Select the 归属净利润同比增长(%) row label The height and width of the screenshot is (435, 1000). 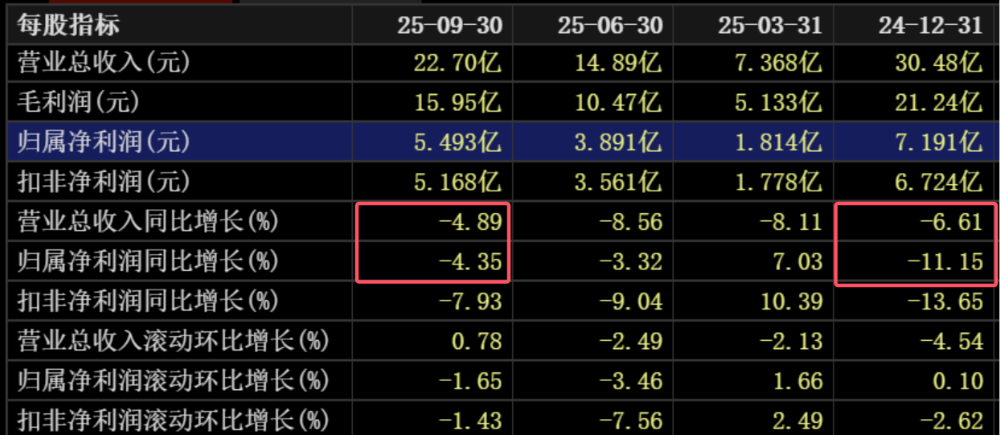(147, 261)
